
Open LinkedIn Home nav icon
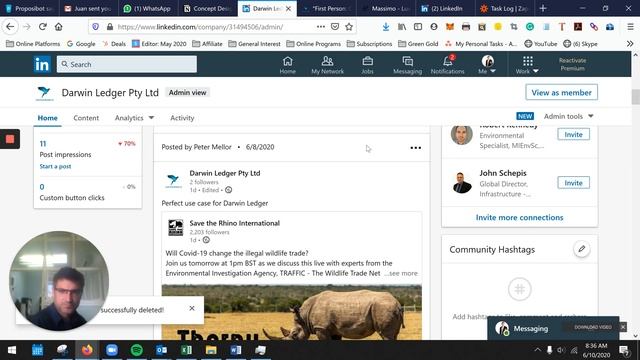click(287, 65)
